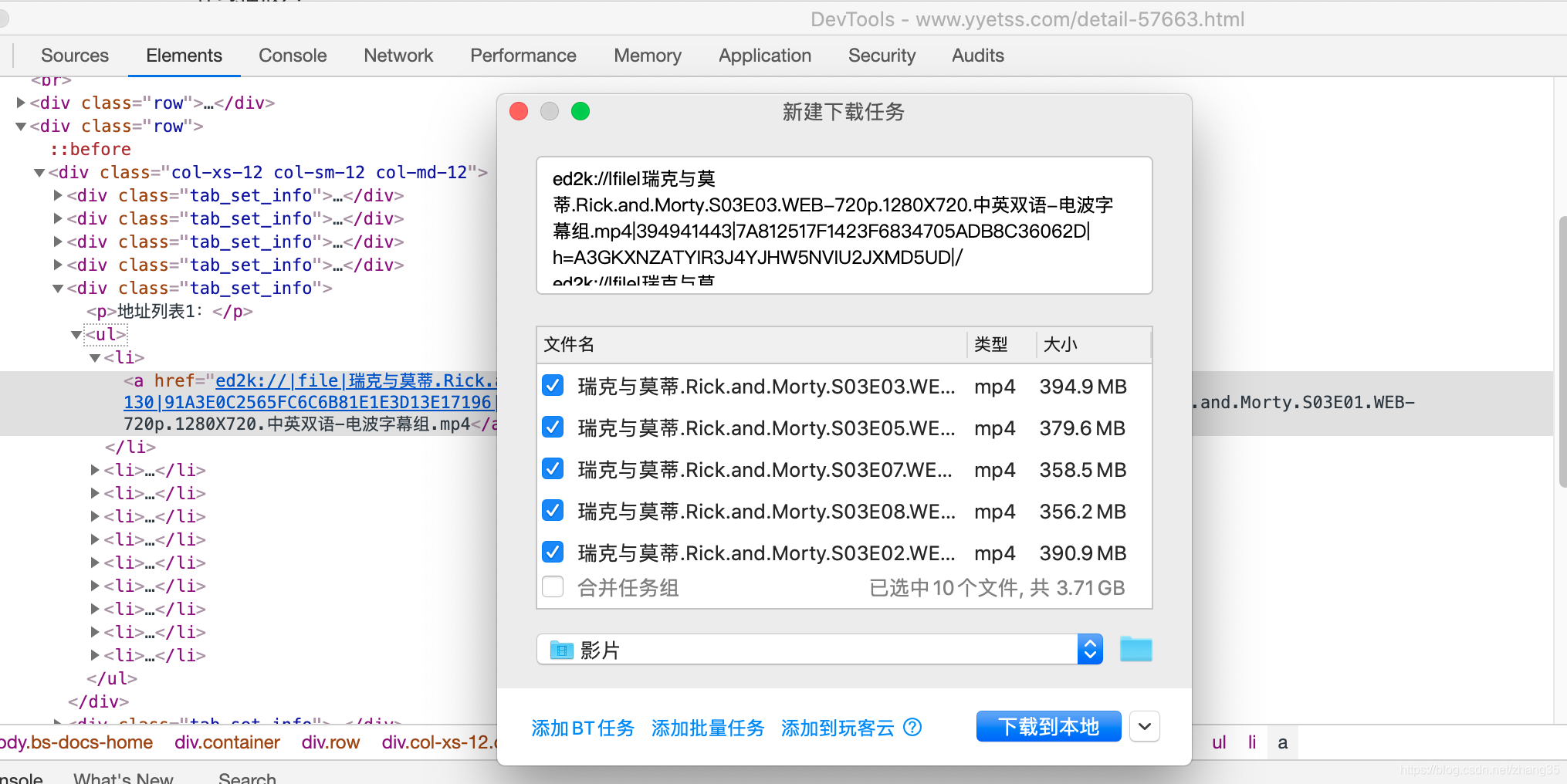Expand the first collapsed li item
Viewport: 1567px width, 784px height.
point(95,470)
